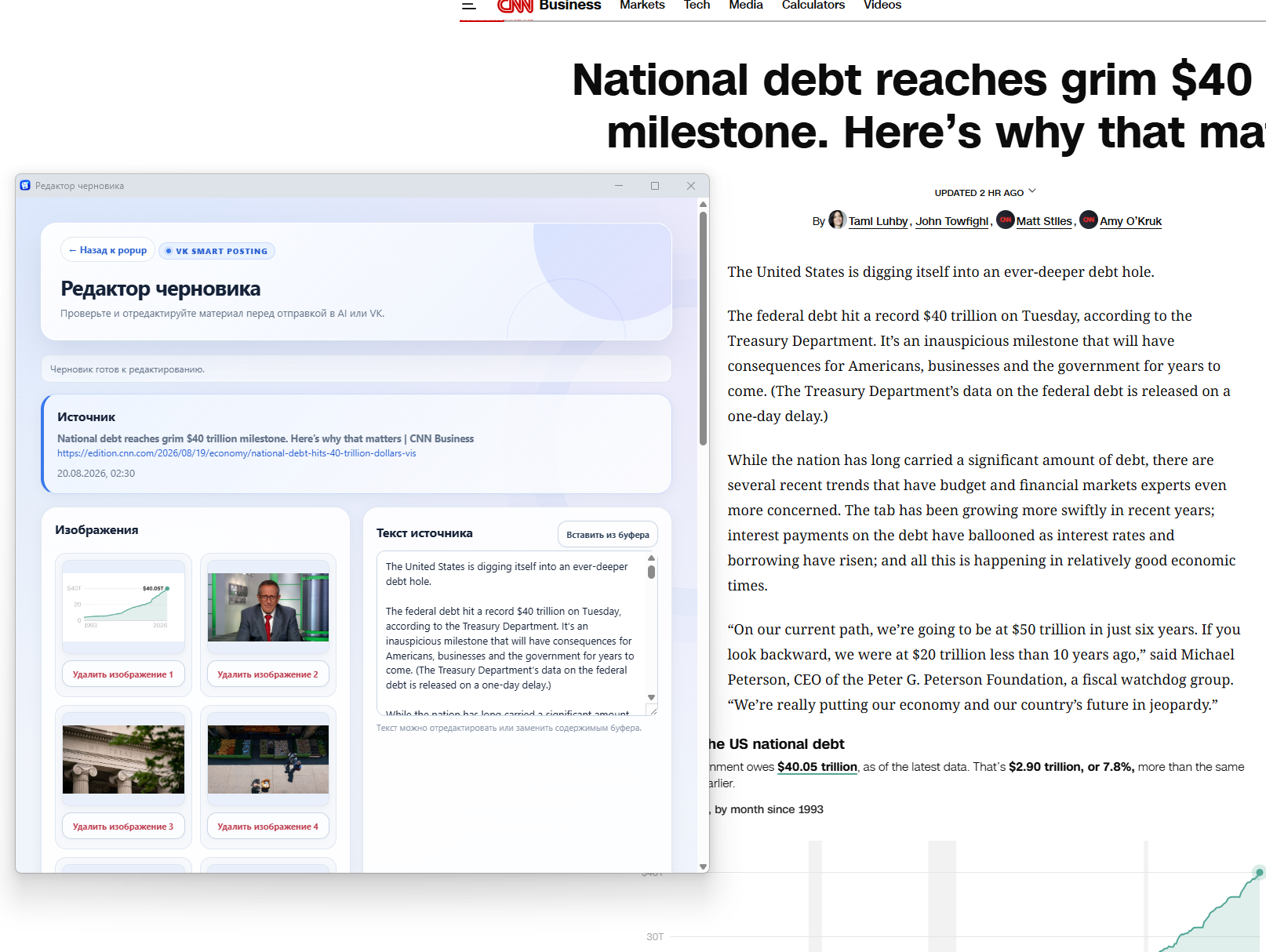Go to the Media section
The height and width of the screenshot is (952, 1266).
point(746,5)
